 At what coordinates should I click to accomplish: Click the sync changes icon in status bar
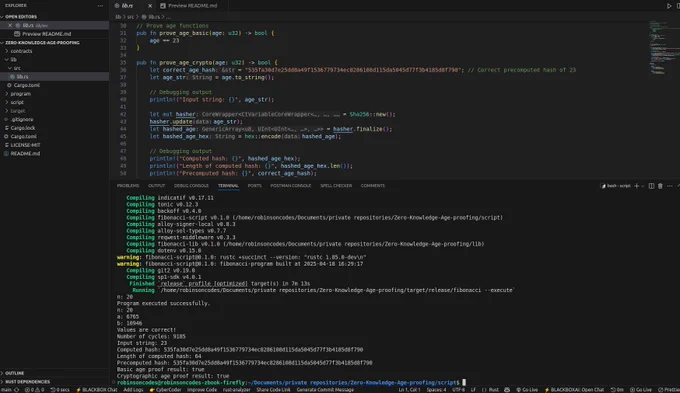[16, 390]
